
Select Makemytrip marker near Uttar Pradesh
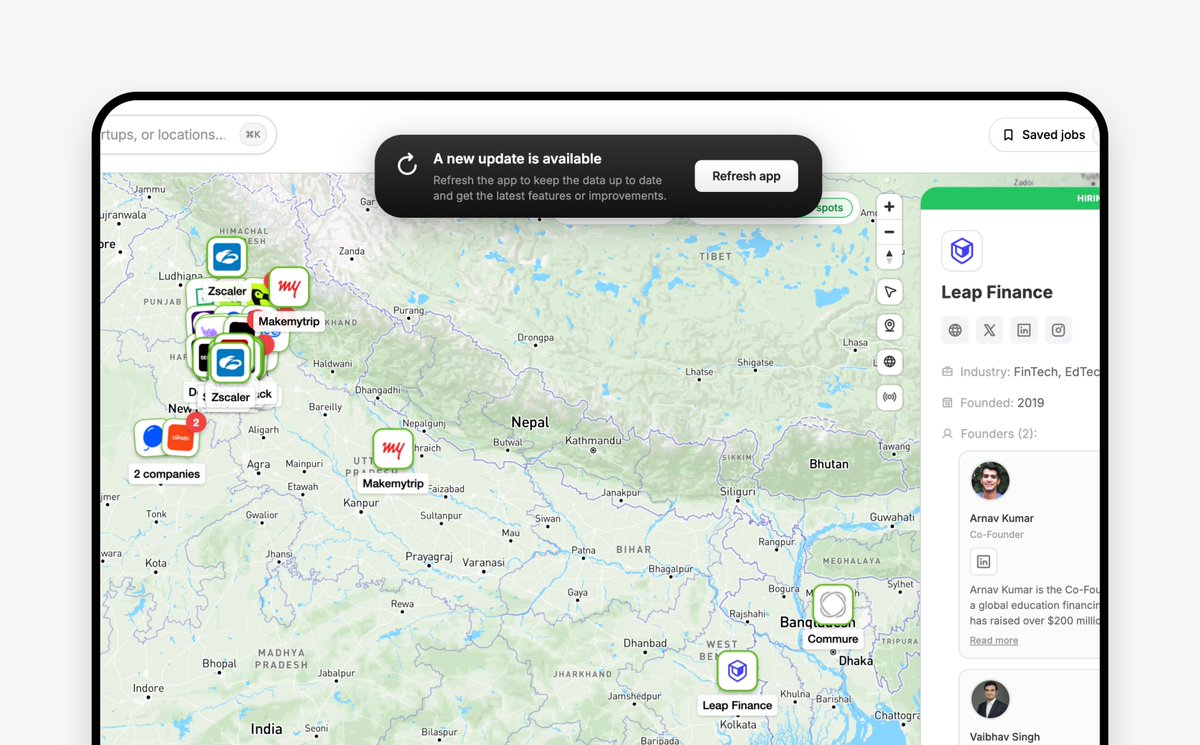click(393, 449)
